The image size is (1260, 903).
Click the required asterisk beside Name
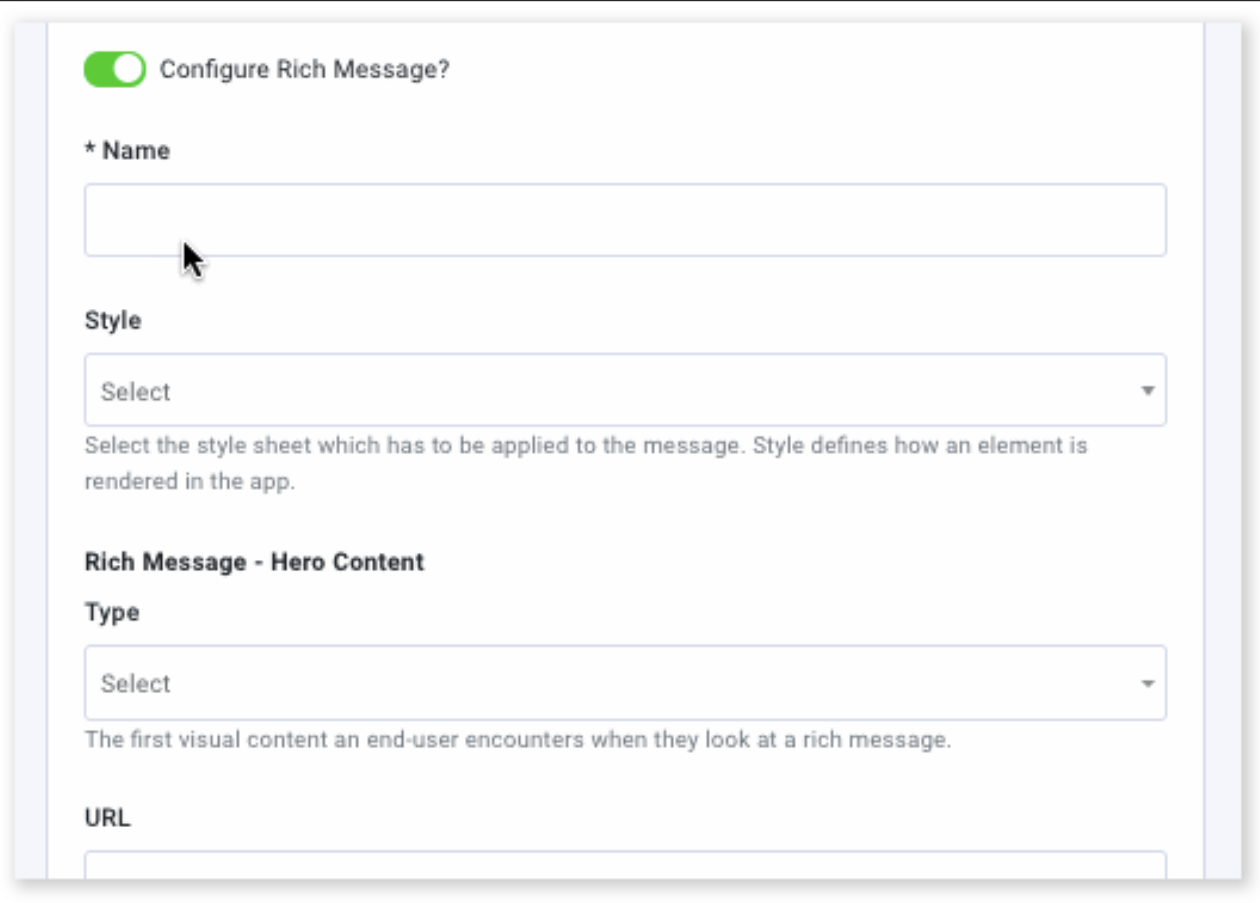89,151
